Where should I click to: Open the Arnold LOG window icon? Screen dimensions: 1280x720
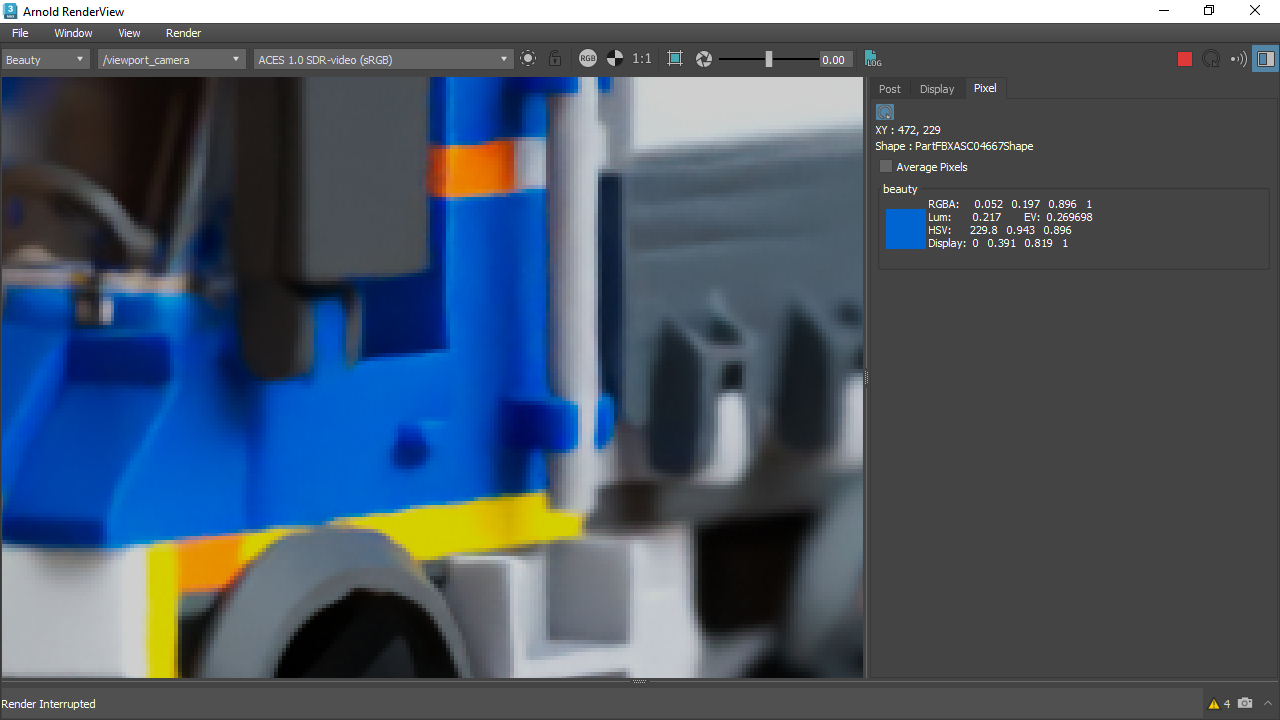[873, 59]
